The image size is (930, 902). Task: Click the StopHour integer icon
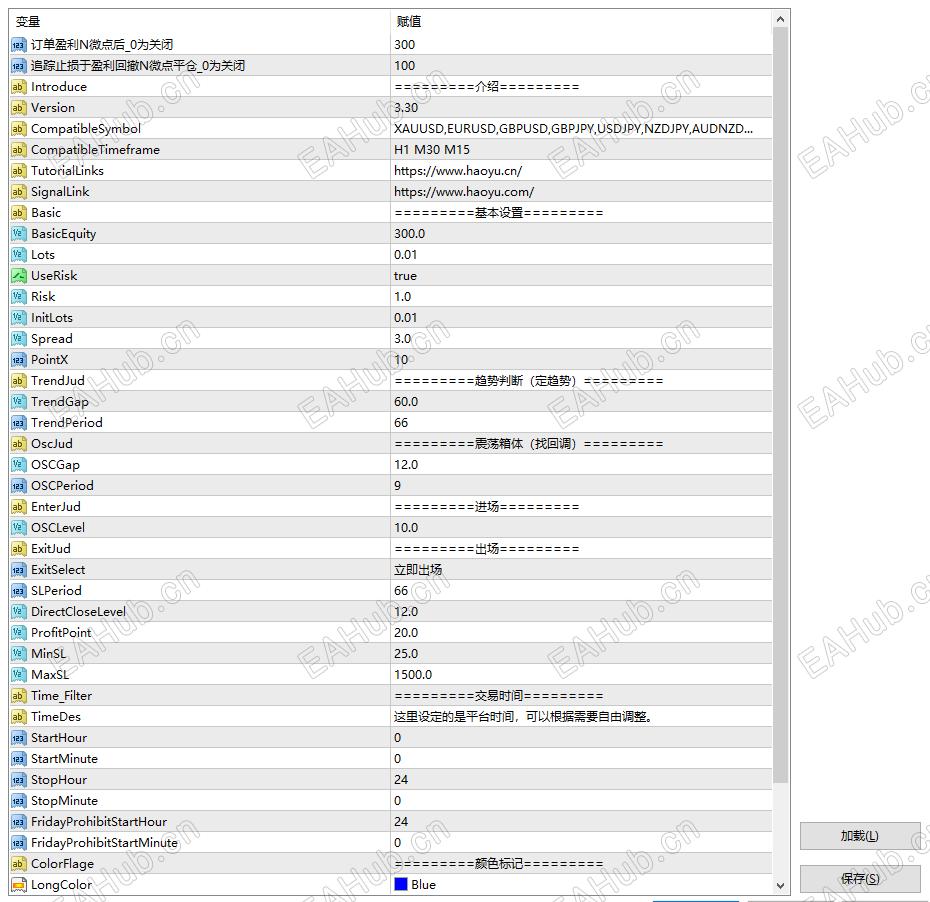[x=18, y=779]
